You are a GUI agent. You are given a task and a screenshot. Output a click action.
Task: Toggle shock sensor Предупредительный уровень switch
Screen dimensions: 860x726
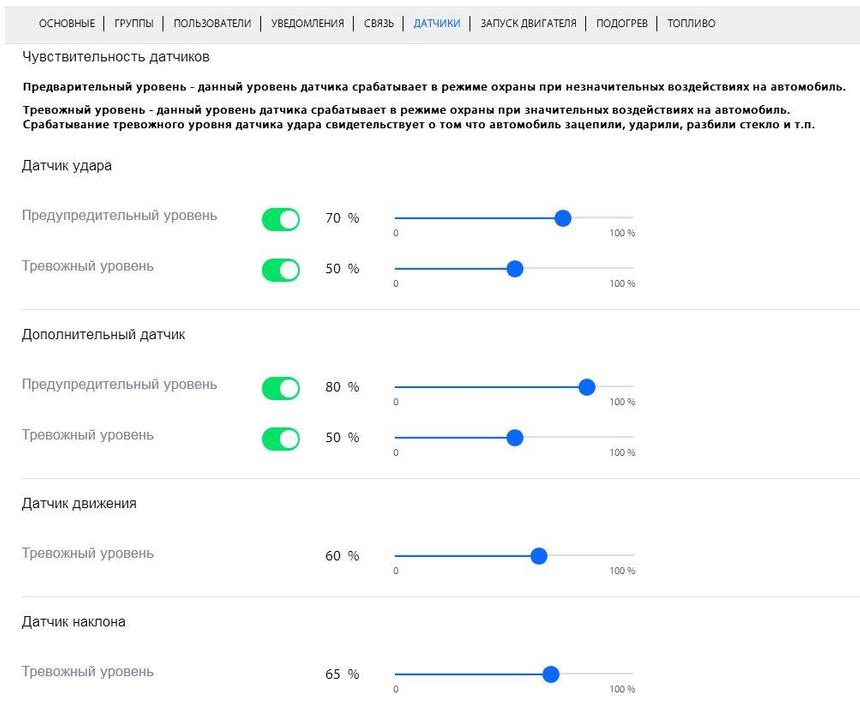click(281, 219)
